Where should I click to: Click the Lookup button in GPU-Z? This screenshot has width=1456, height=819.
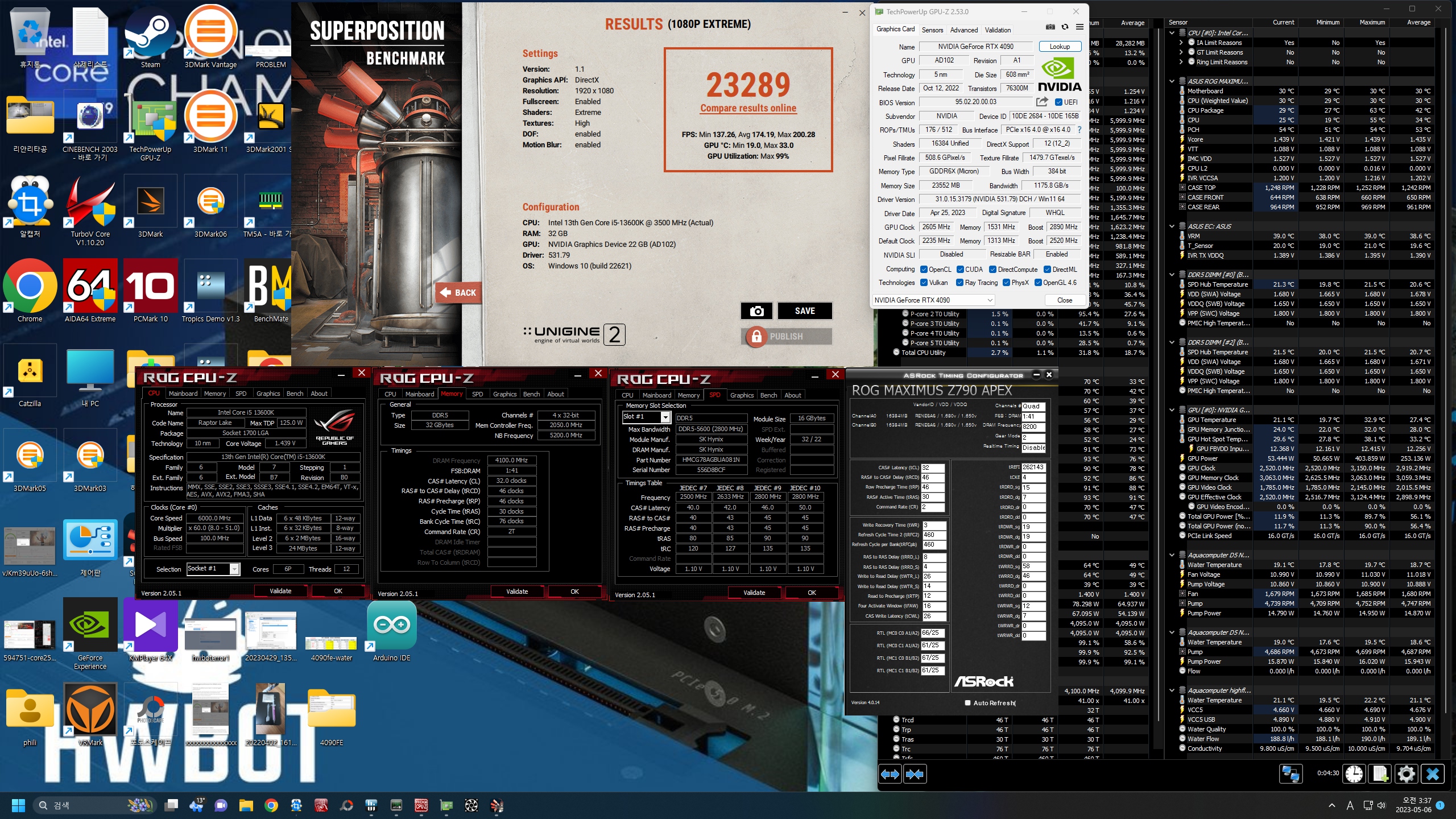pos(1060,47)
